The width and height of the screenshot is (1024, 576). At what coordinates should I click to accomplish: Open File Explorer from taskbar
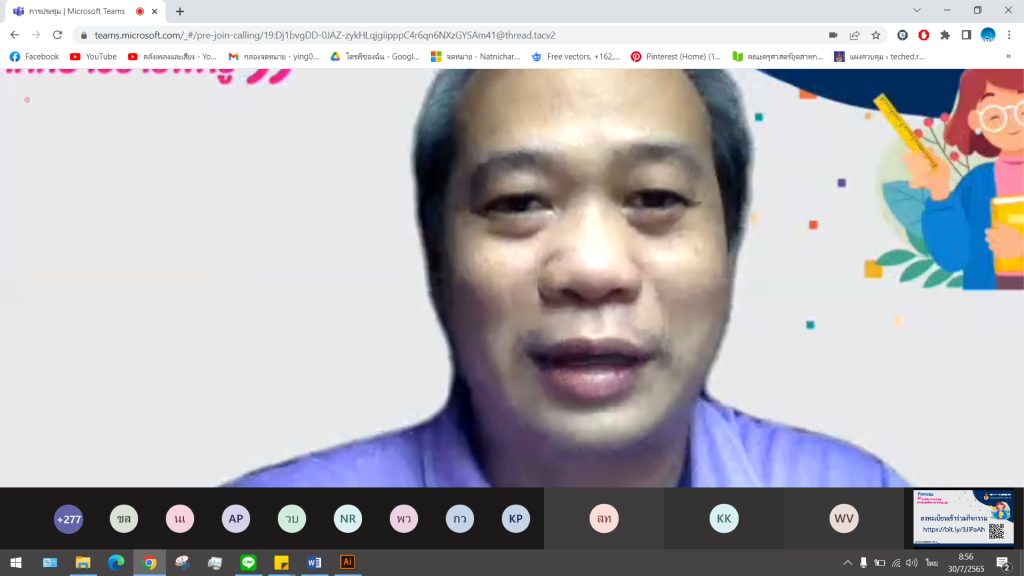point(83,562)
